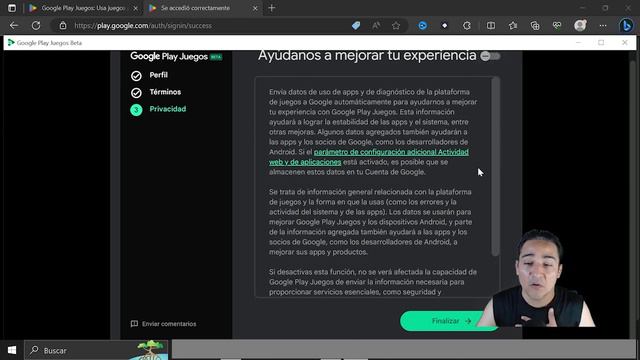The height and width of the screenshot is (360, 640).
Task: Open browser settings and more menu
Action: 603,26
